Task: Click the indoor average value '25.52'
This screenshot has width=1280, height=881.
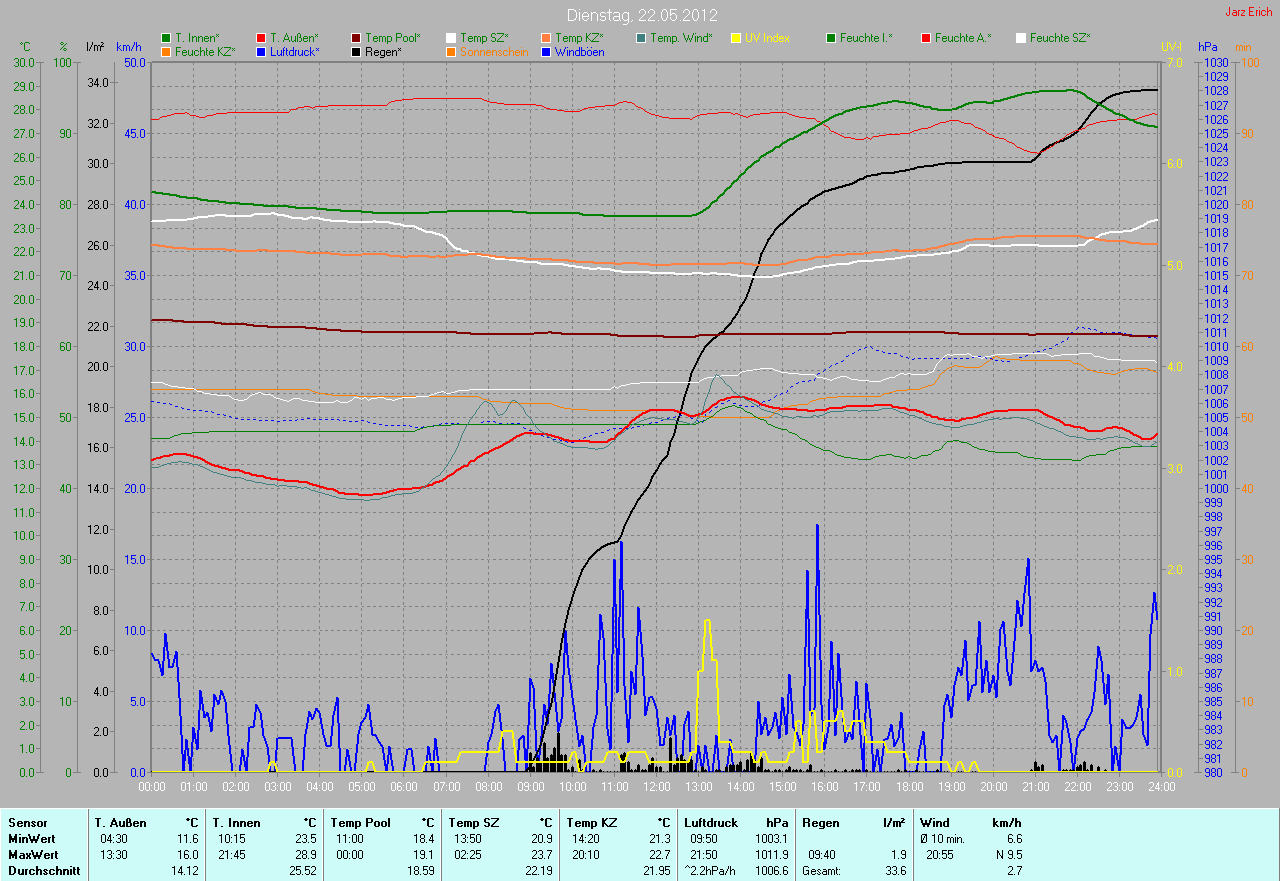Action: (x=302, y=871)
